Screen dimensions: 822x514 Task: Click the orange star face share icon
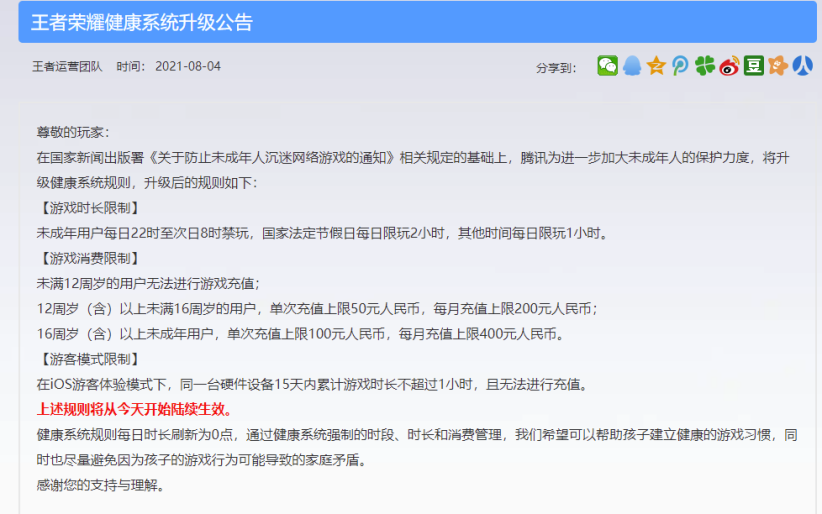click(x=778, y=66)
